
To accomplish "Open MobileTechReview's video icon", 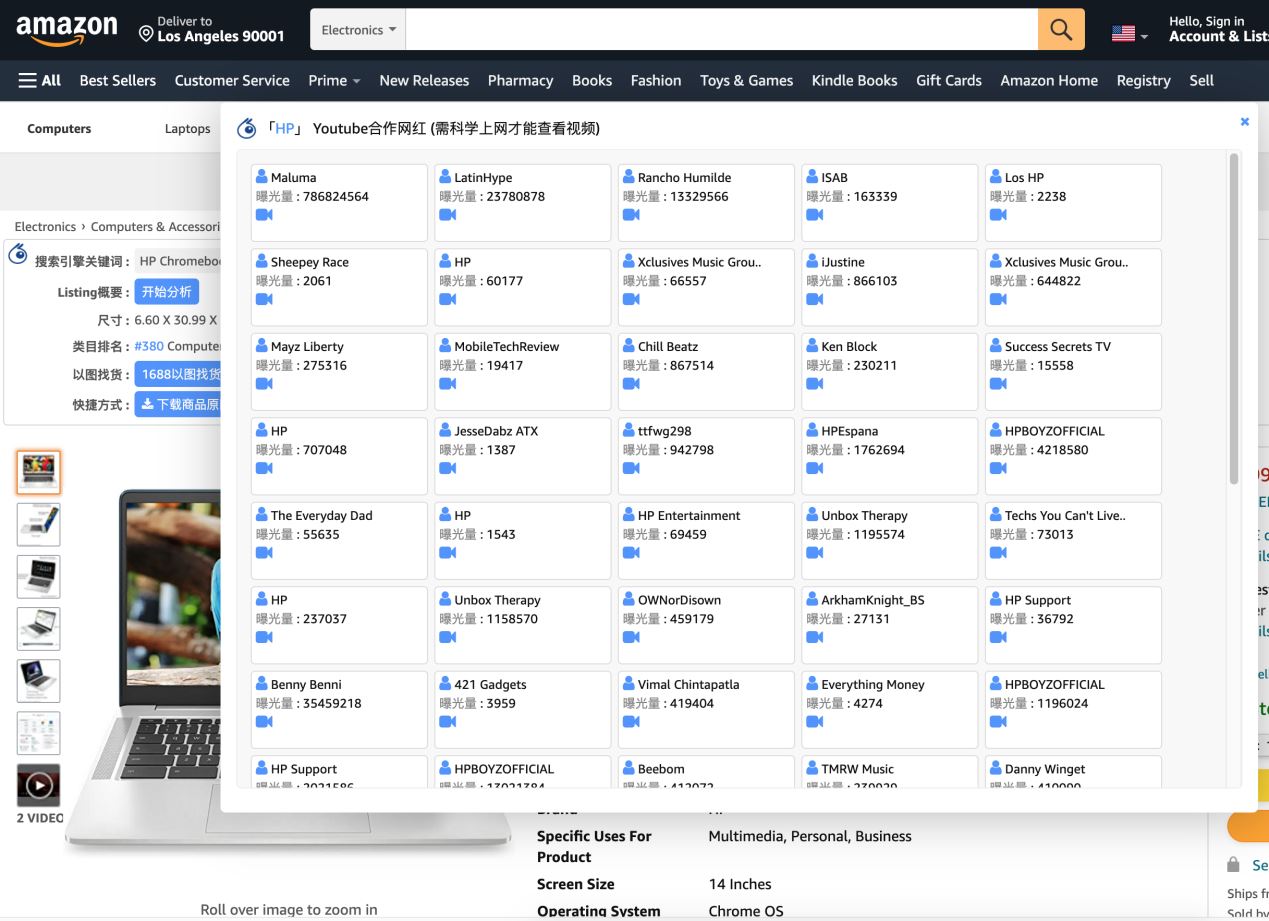I will 448,384.
